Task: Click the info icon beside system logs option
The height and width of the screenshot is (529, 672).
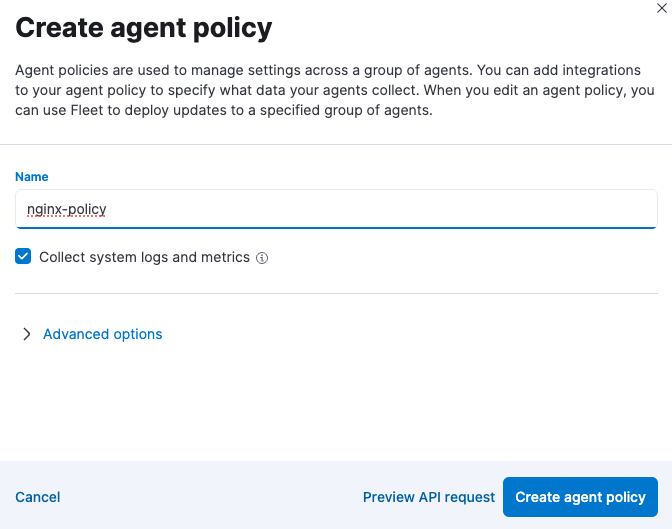Action: (262, 258)
